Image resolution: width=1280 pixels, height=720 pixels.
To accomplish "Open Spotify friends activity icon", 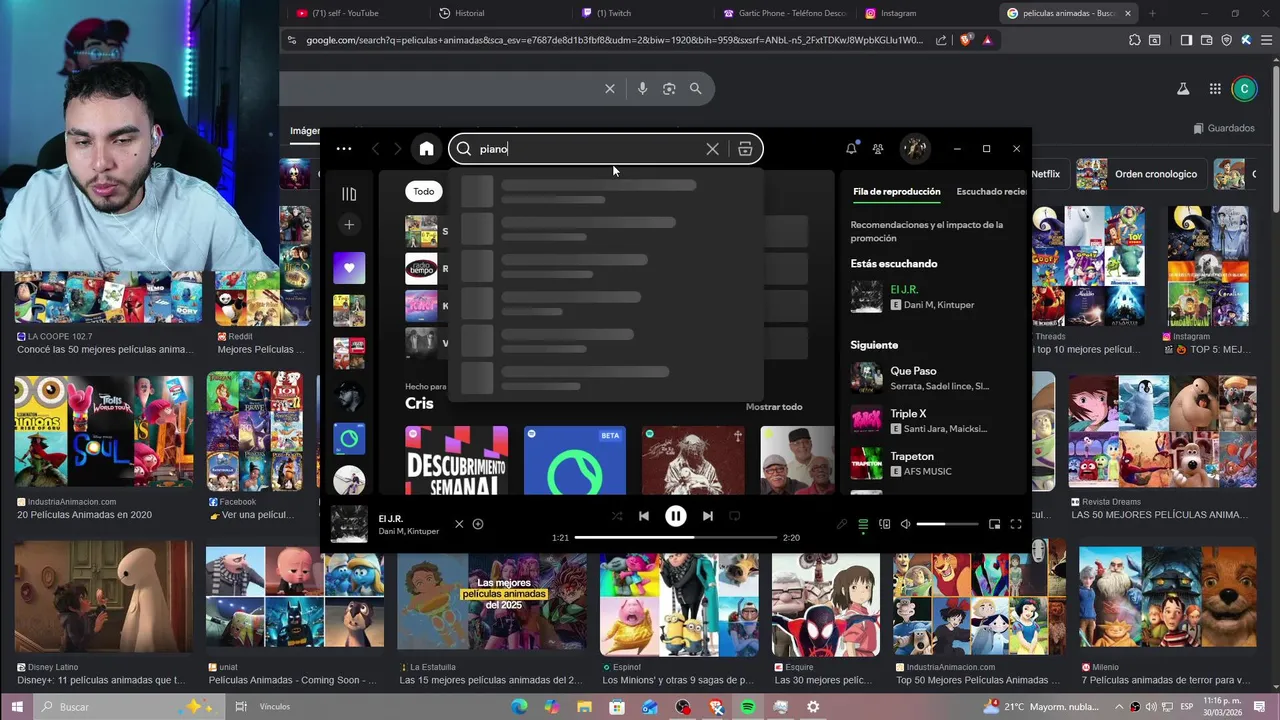I will pyautogui.click(x=878, y=149).
